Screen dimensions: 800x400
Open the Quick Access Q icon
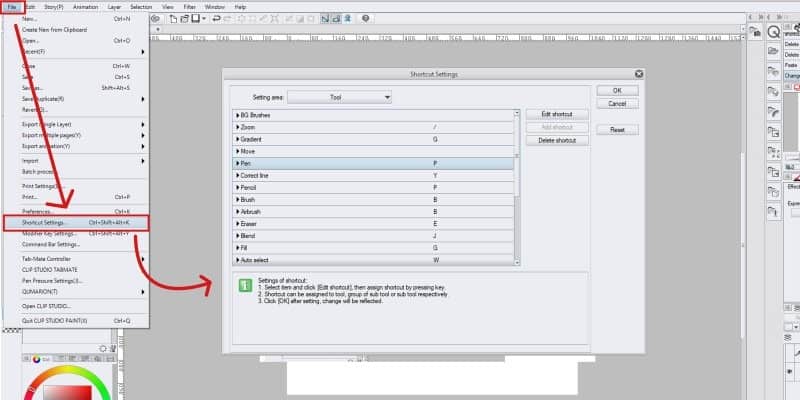tap(774, 32)
